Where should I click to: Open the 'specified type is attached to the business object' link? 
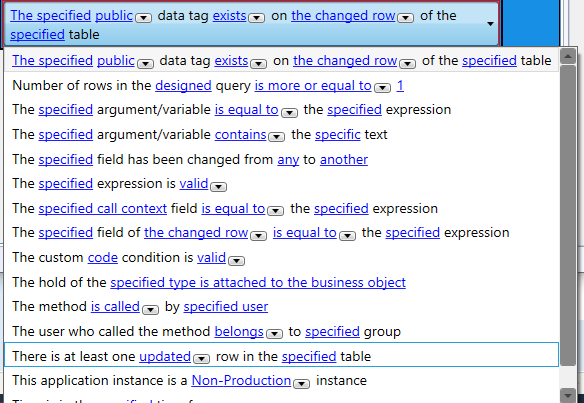pyautogui.click(x=258, y=282)
